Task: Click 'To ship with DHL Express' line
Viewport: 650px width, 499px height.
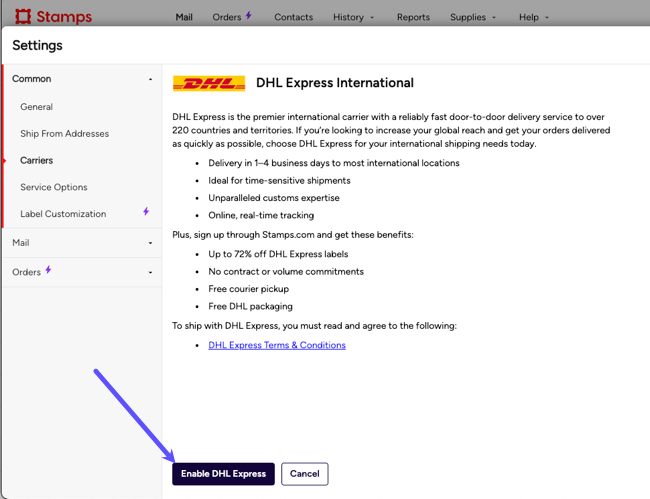Action: pyautogui.click(x=314, y=326)
